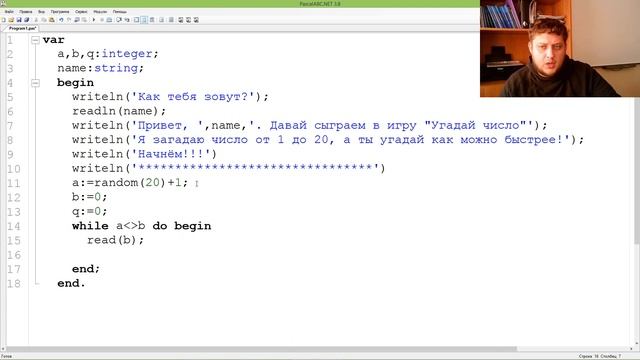Click the horizontal scrollbar left arrow
The width and height of the screenshot is (640, 360).
[x=3, y=349]
